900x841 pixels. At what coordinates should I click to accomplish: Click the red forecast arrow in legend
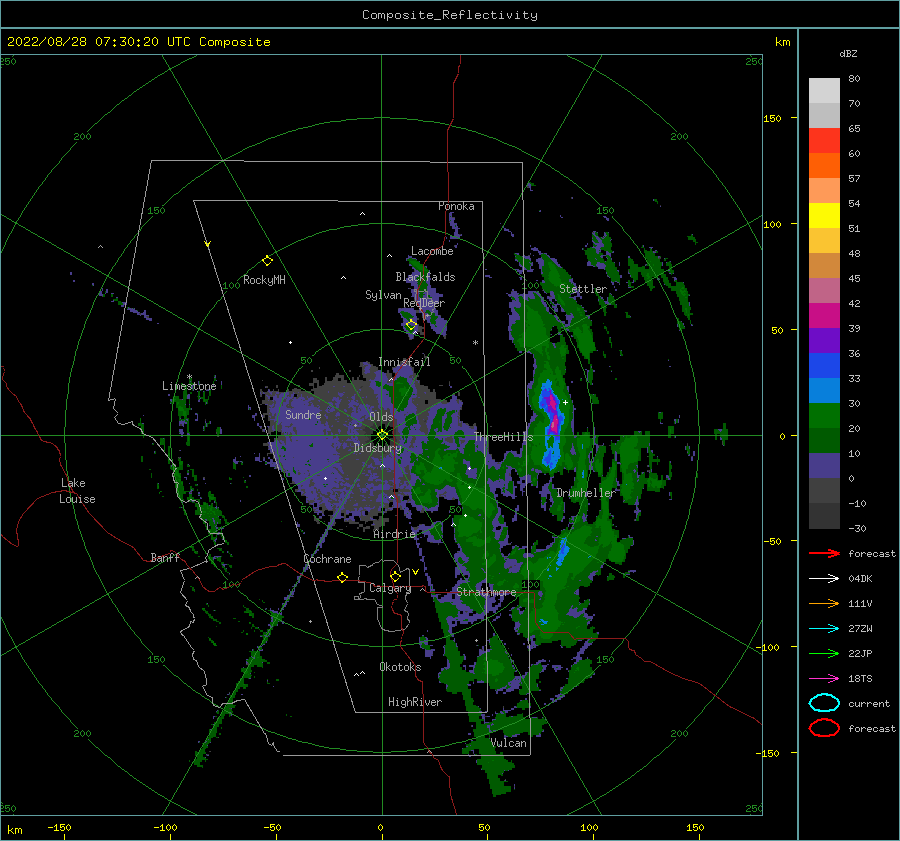[824, 553]
